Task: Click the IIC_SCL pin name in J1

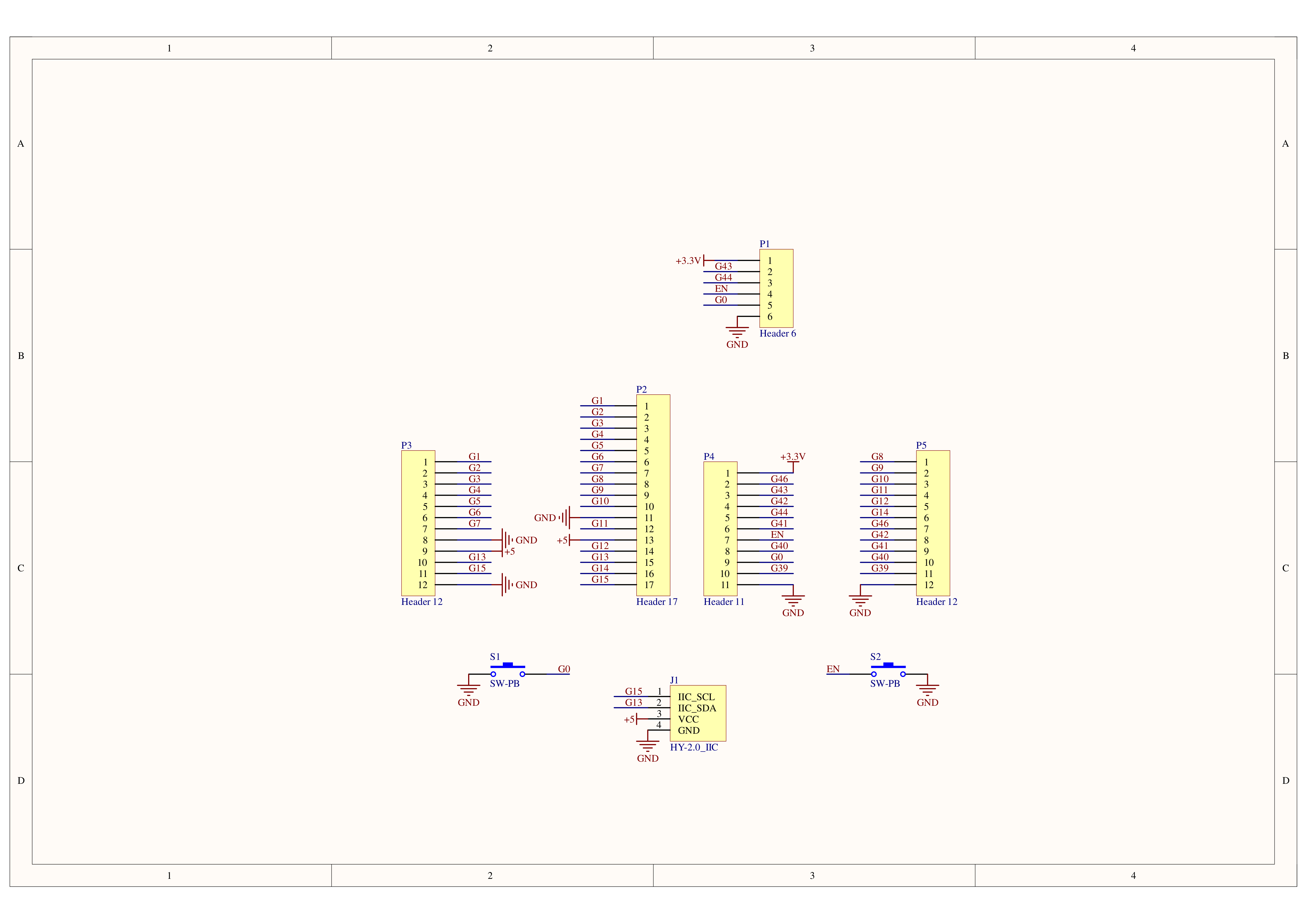Action: 696,697
